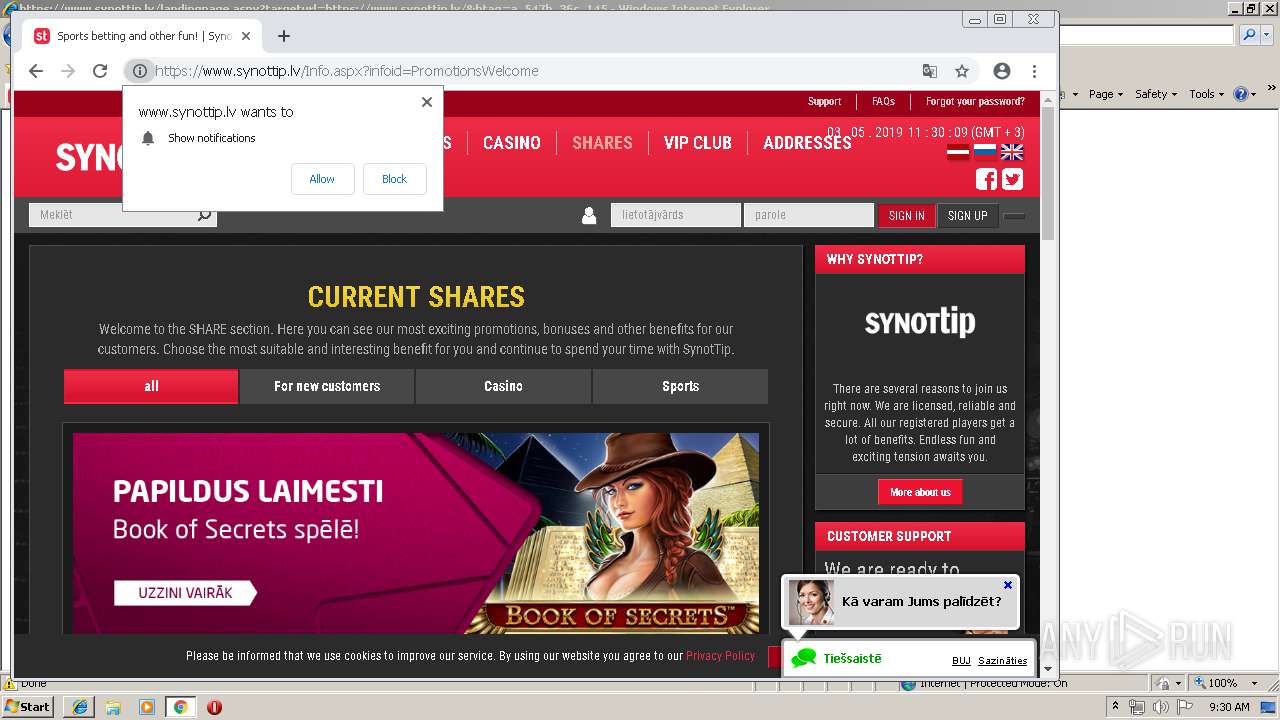
Task: Open the Privacy Policy link
Action: [x=720, y=656]
